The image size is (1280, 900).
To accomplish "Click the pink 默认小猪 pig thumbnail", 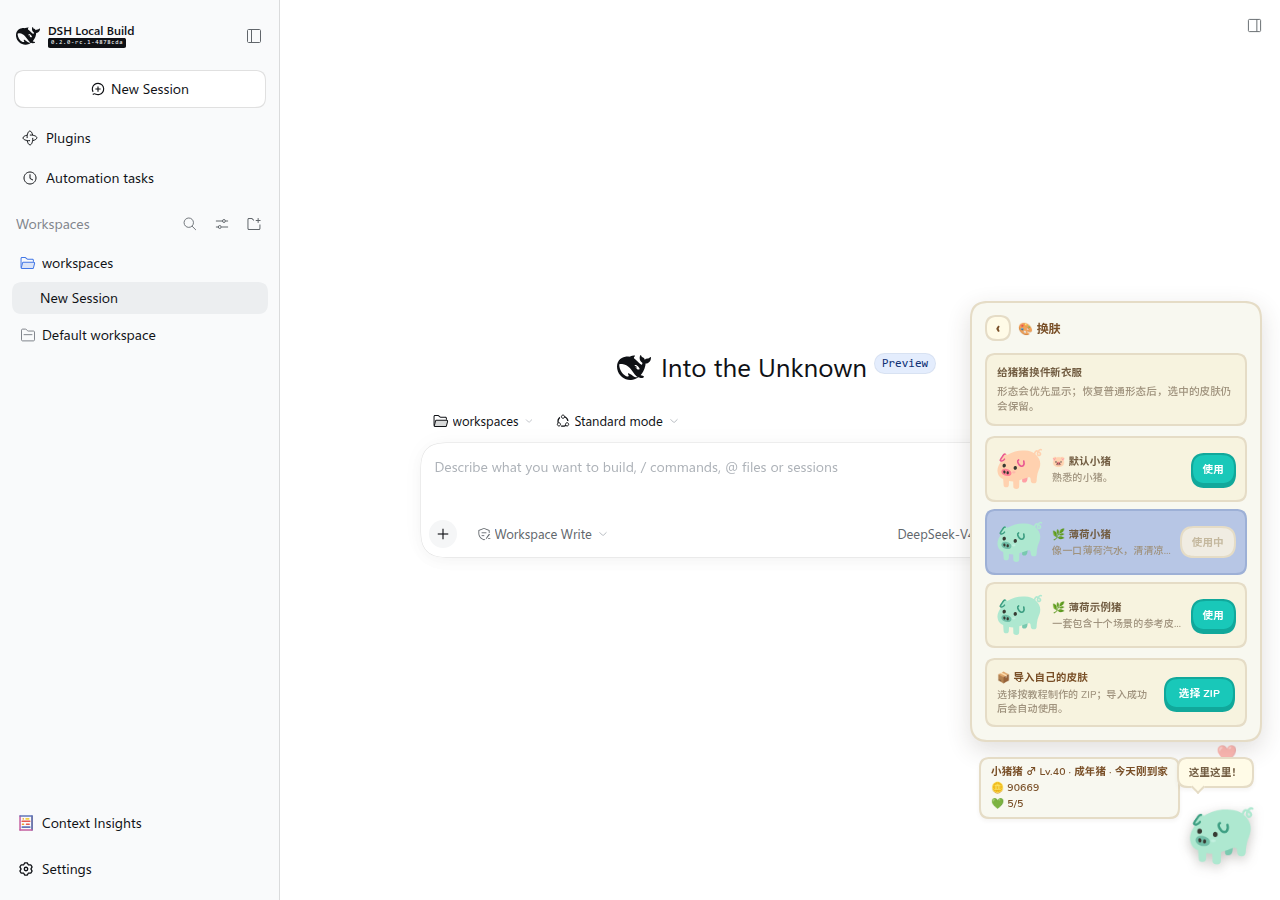I will point(1019,468).
